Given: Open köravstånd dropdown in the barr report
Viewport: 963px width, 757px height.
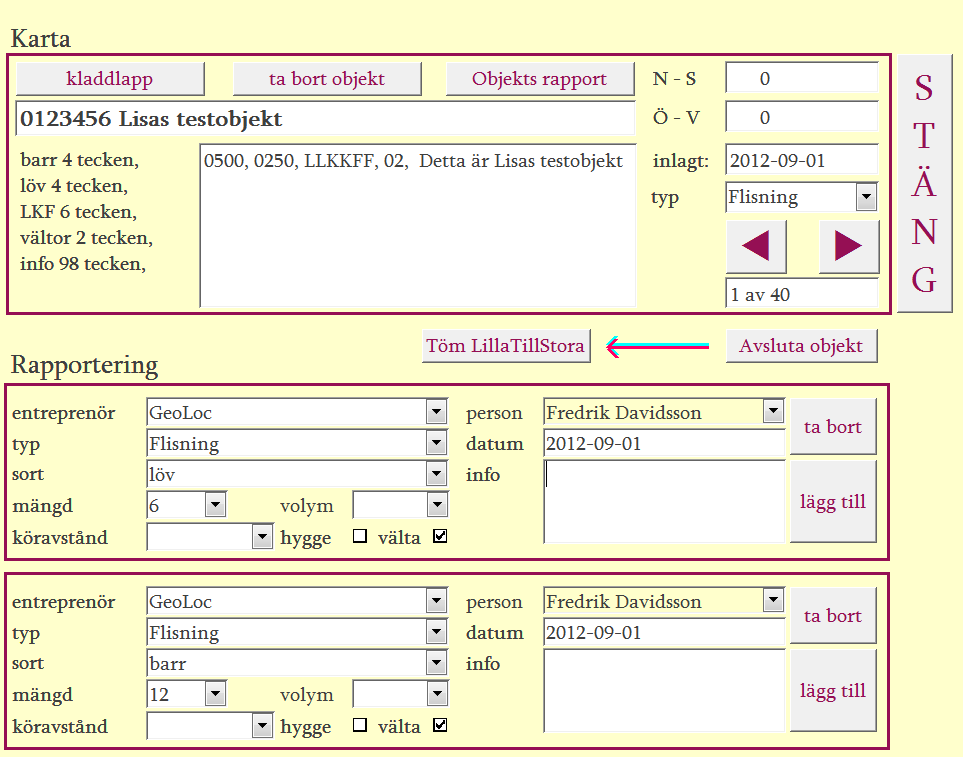Looking at the screenshot, I should tap(262, 726).
